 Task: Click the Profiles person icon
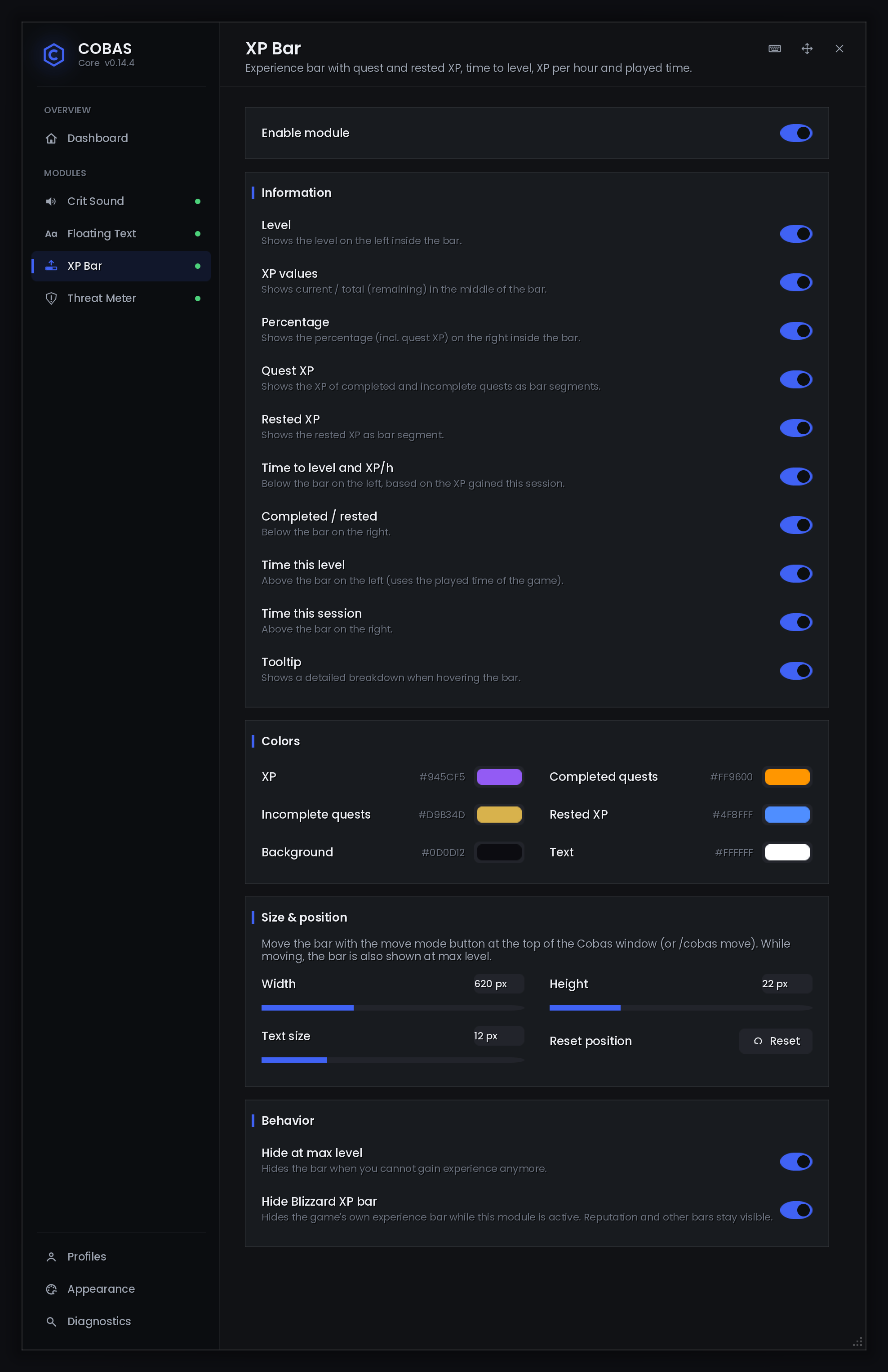pyautogui.click(x=51, y=1257)
